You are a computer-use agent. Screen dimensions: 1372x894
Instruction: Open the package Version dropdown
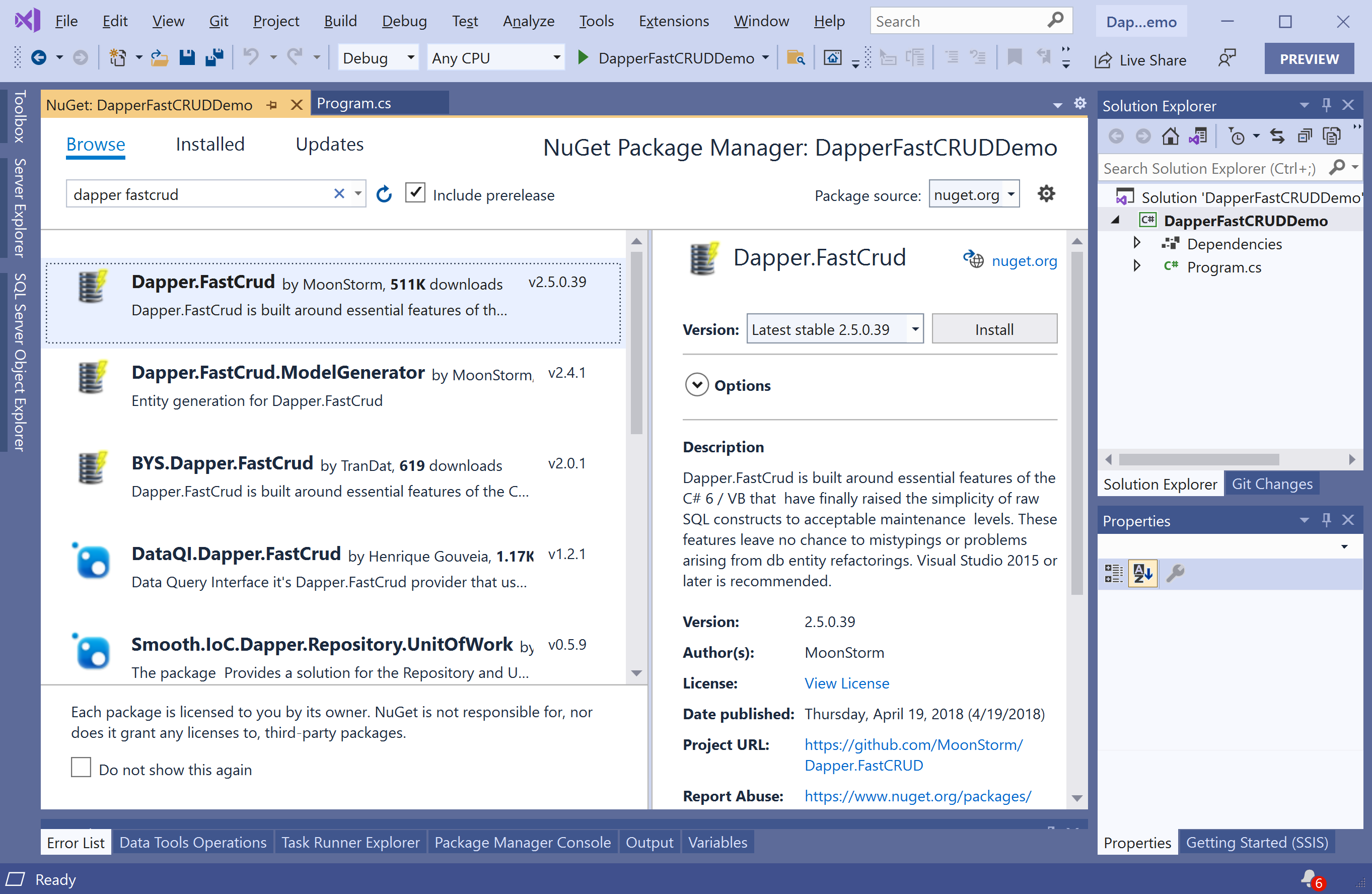point(915,329)
